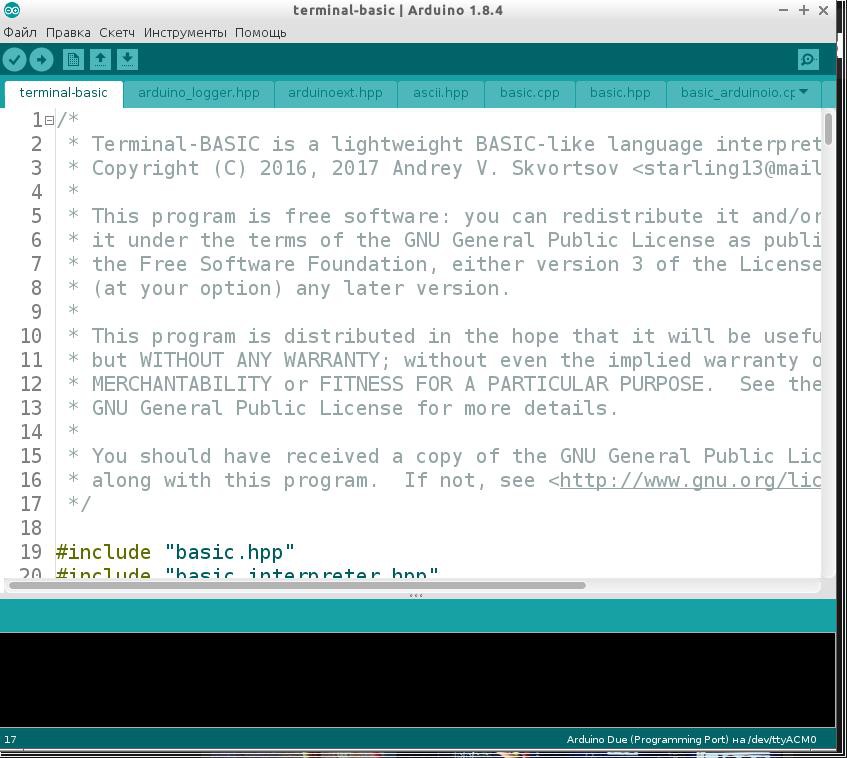This screenshot has width=847, height=758.
Task: Click the line number 17 in status bar
Action: tap(10, 739)
